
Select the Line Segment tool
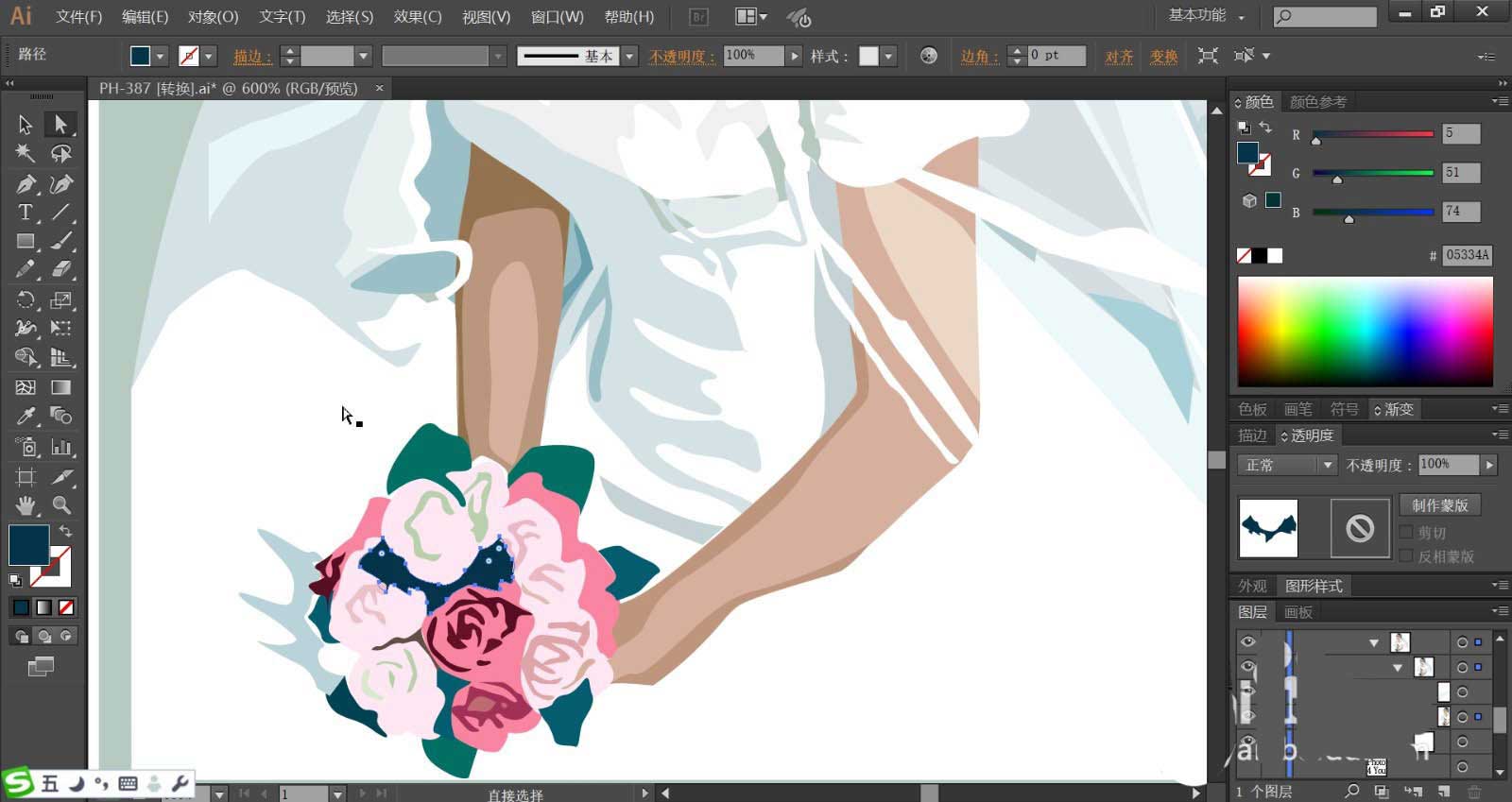61,213
